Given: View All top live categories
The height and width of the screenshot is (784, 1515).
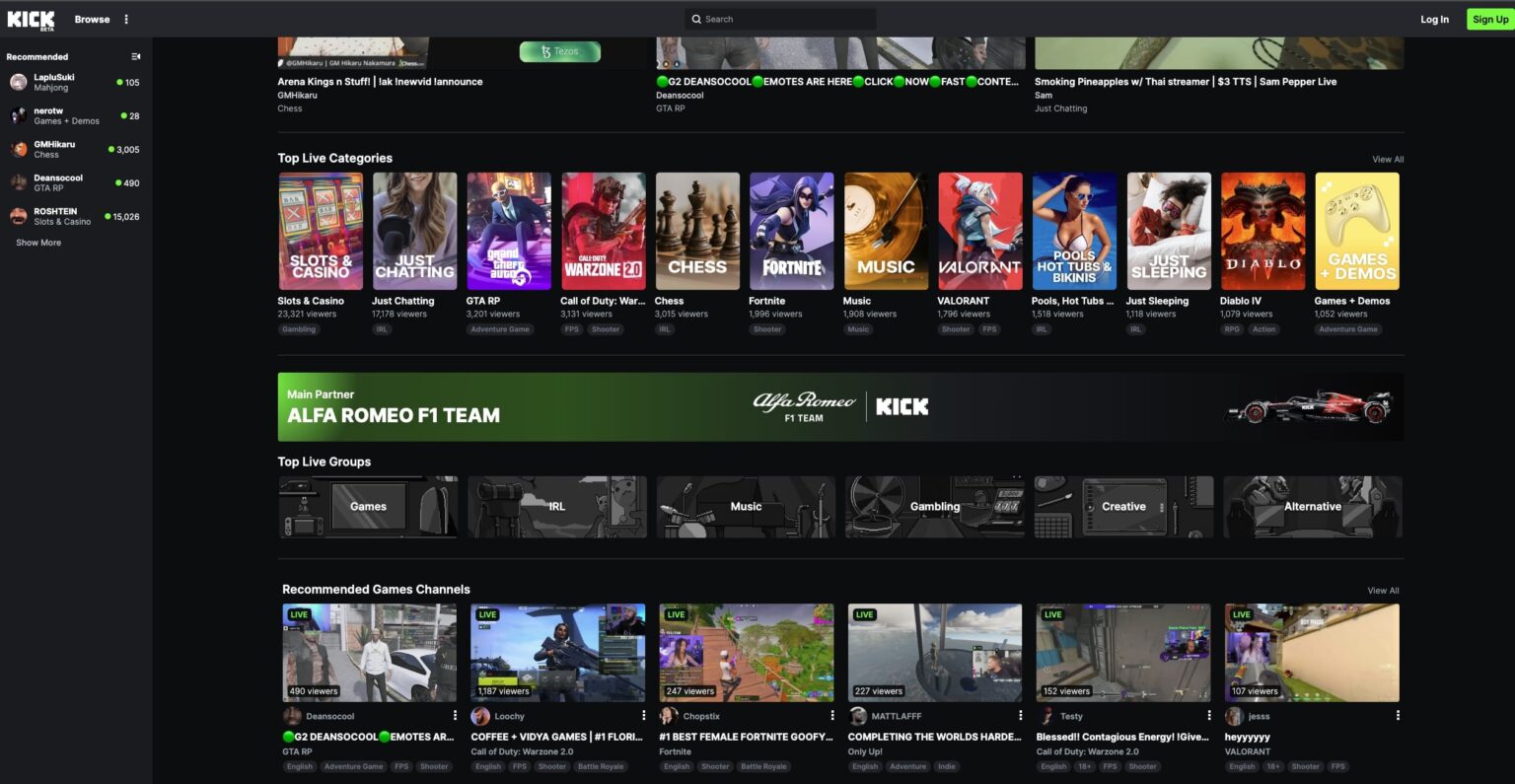Looking at the screenshot, I should coord(1388,159).
